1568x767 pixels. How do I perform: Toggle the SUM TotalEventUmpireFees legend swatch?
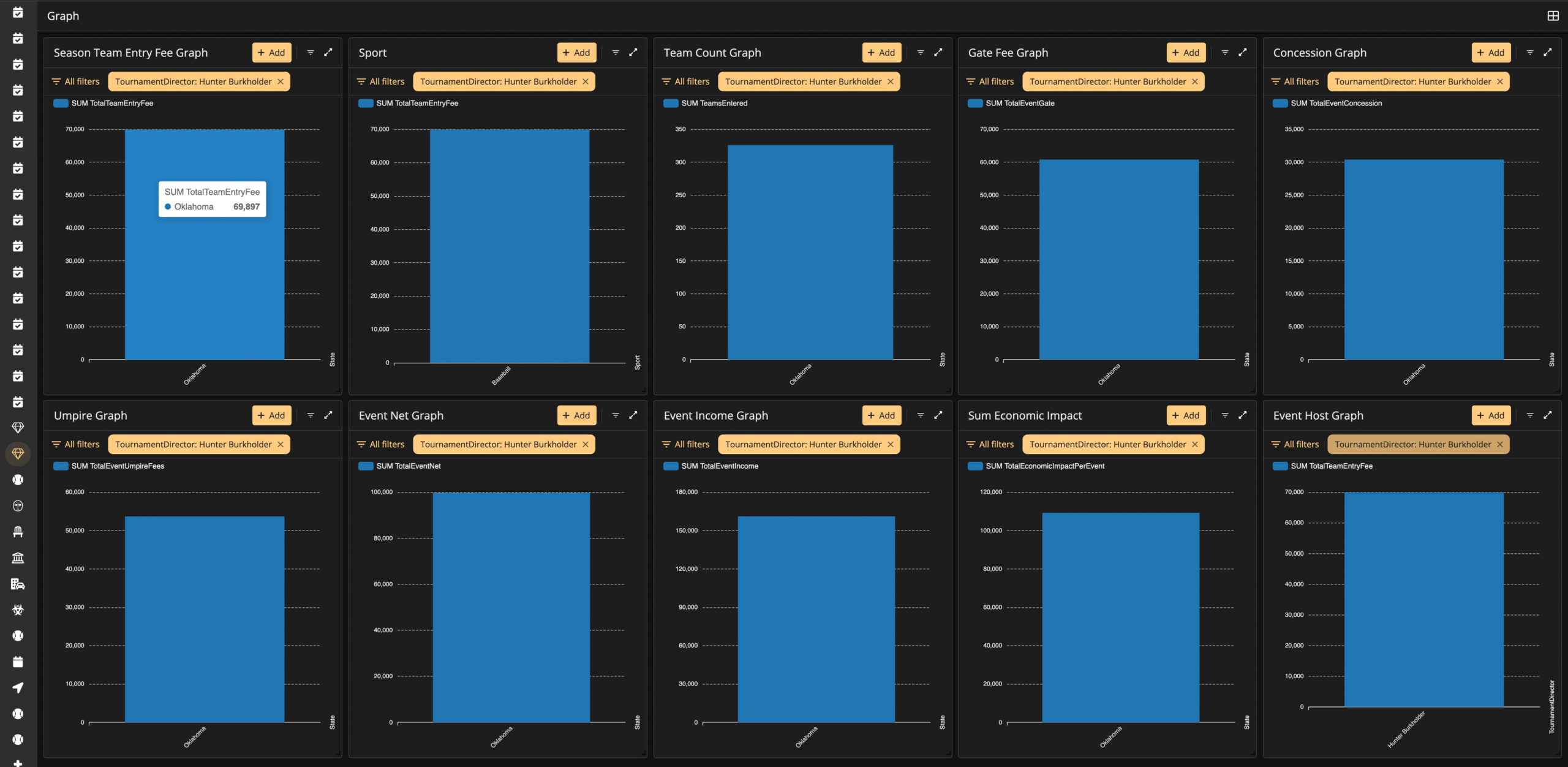point(61,466)
